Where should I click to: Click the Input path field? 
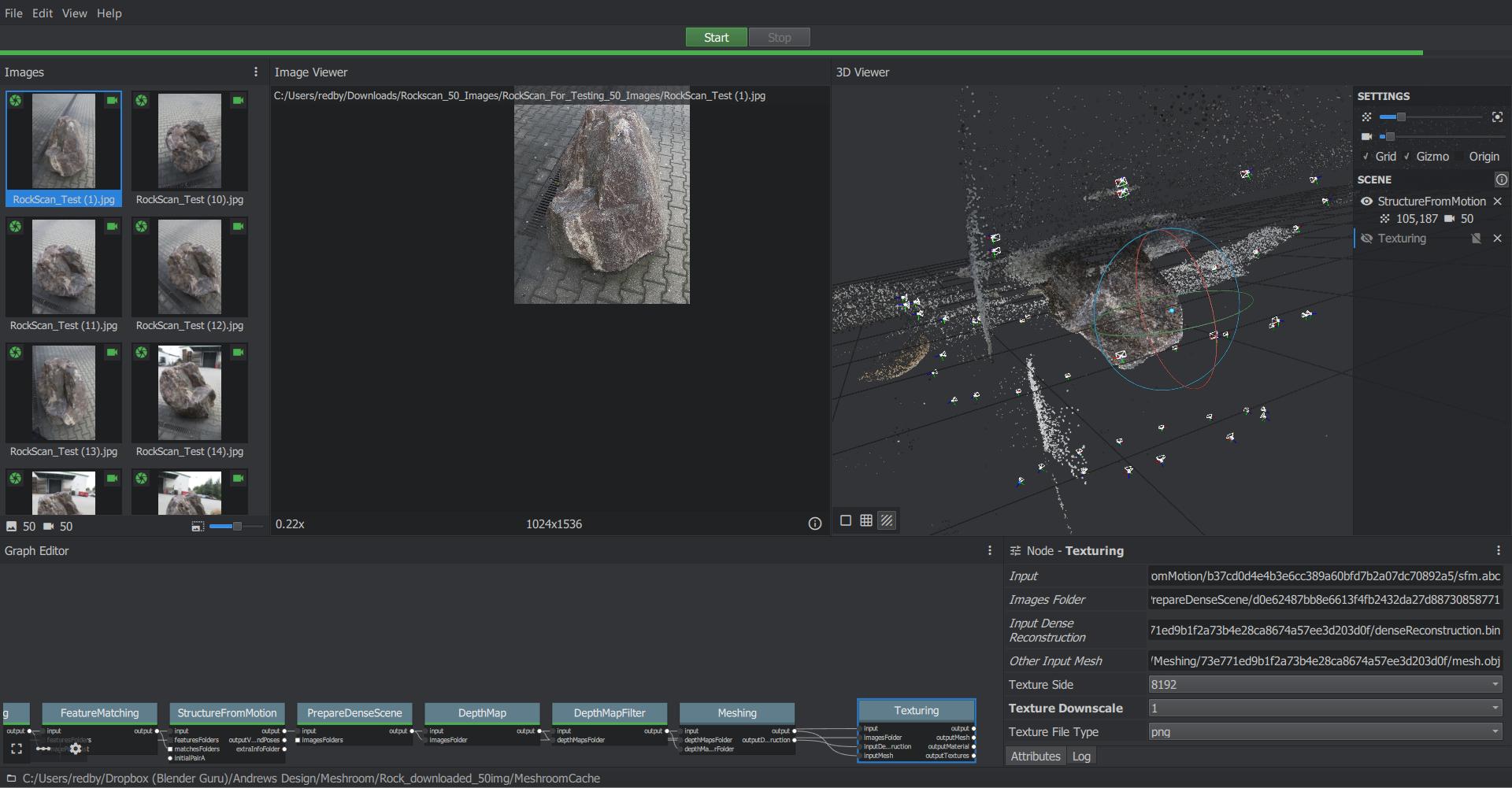coord(1325,576)
